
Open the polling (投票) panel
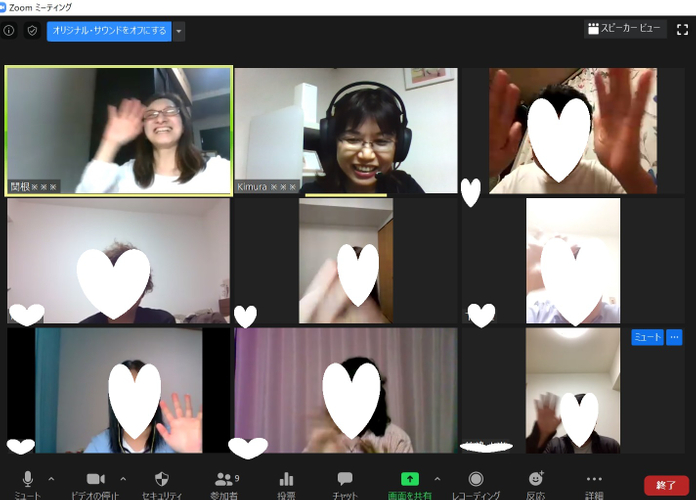pyautogui.click(x=287, y=480)
